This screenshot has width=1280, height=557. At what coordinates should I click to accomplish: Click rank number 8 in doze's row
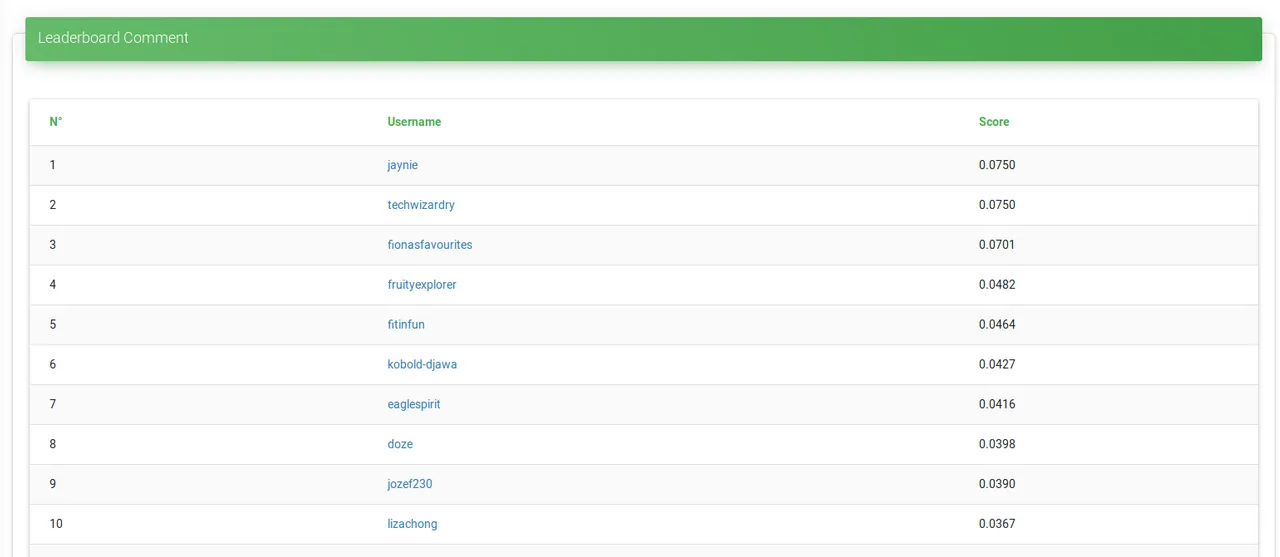click(x=53, y=444)
